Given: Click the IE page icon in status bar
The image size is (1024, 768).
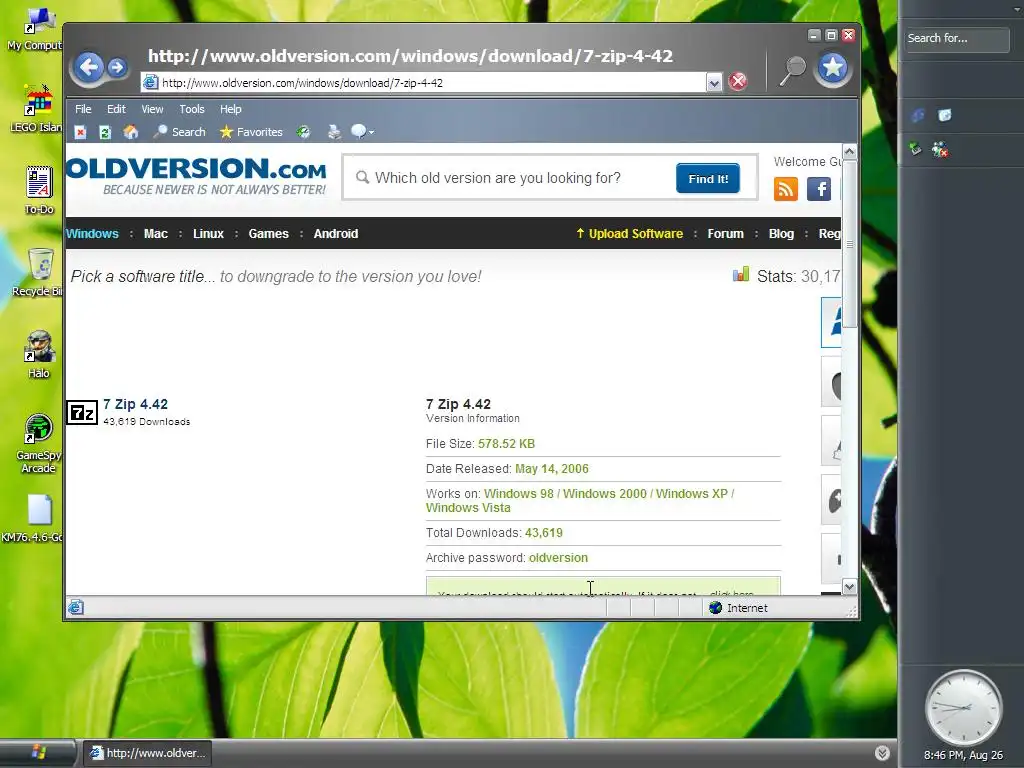Looking at the screenshot, I should point(76,607).
